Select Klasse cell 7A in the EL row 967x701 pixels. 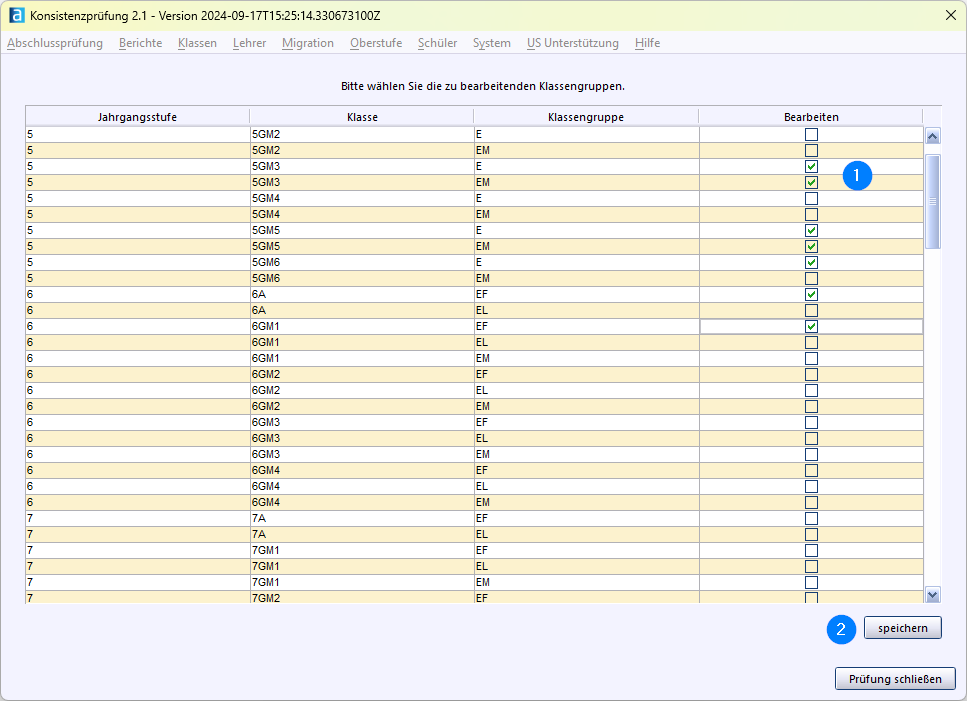click(362, 535)
